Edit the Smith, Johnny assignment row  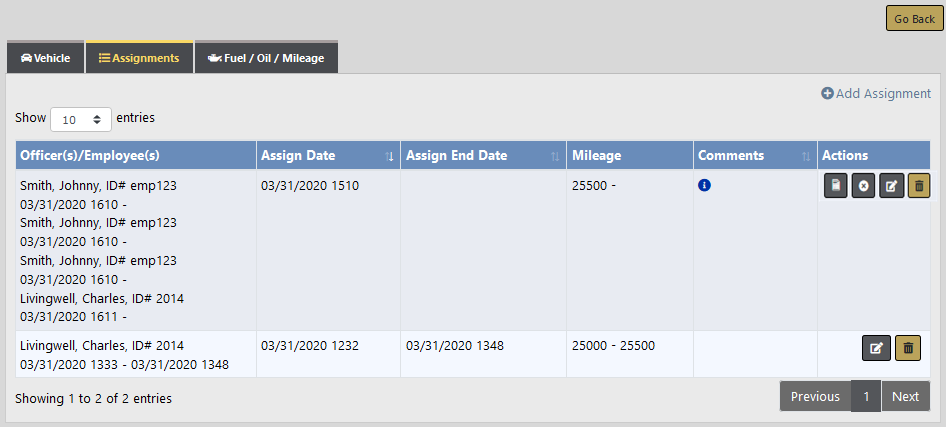click(x=891, y=186)
